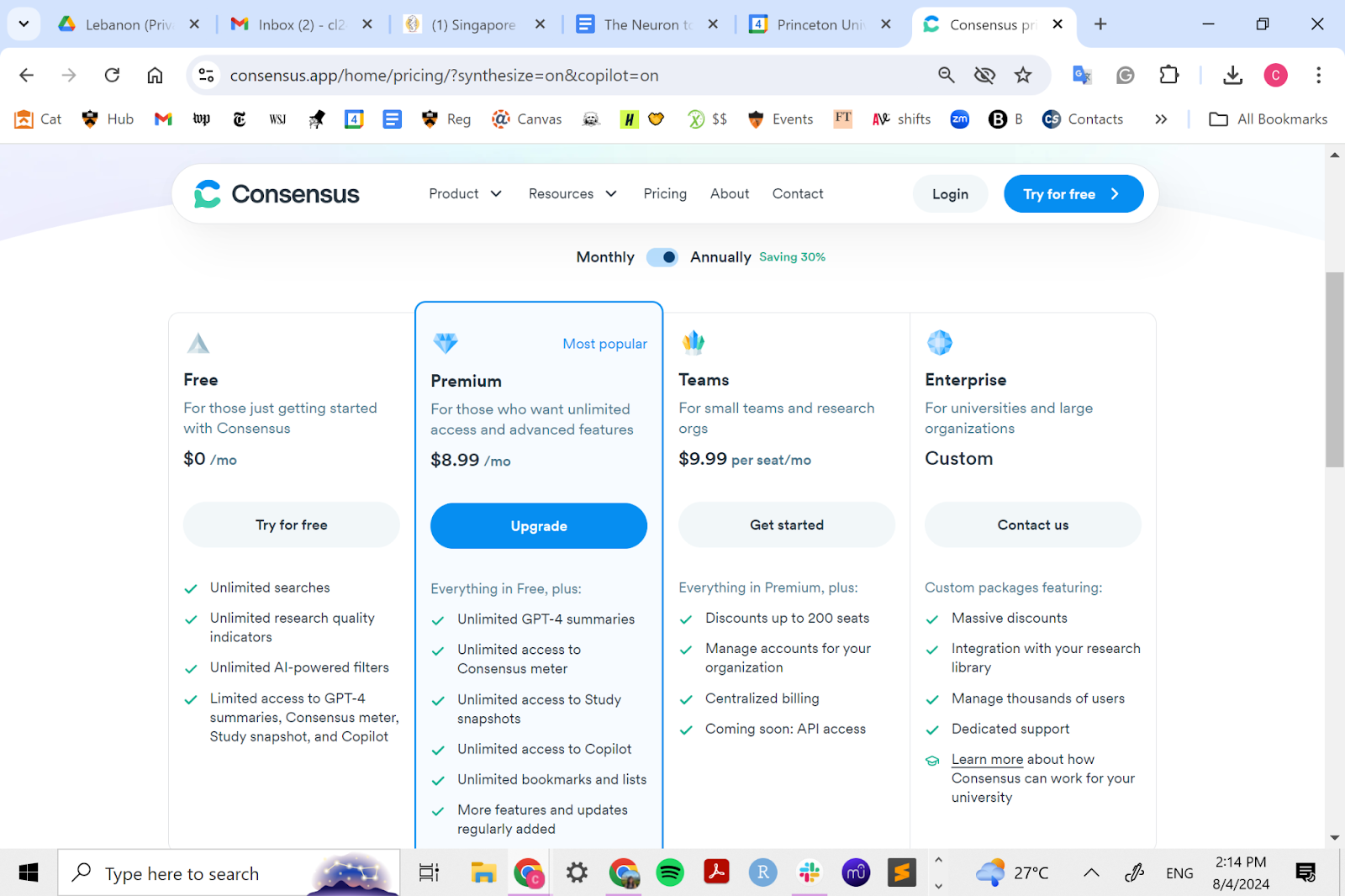
Task: Open Chrome downloads
Action: pyautogui.click(x=1233, y=76)
